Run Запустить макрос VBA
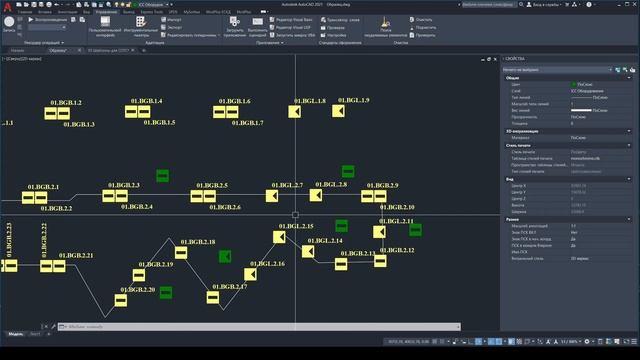Screen dimensions: 640x360 pos(293,35)
